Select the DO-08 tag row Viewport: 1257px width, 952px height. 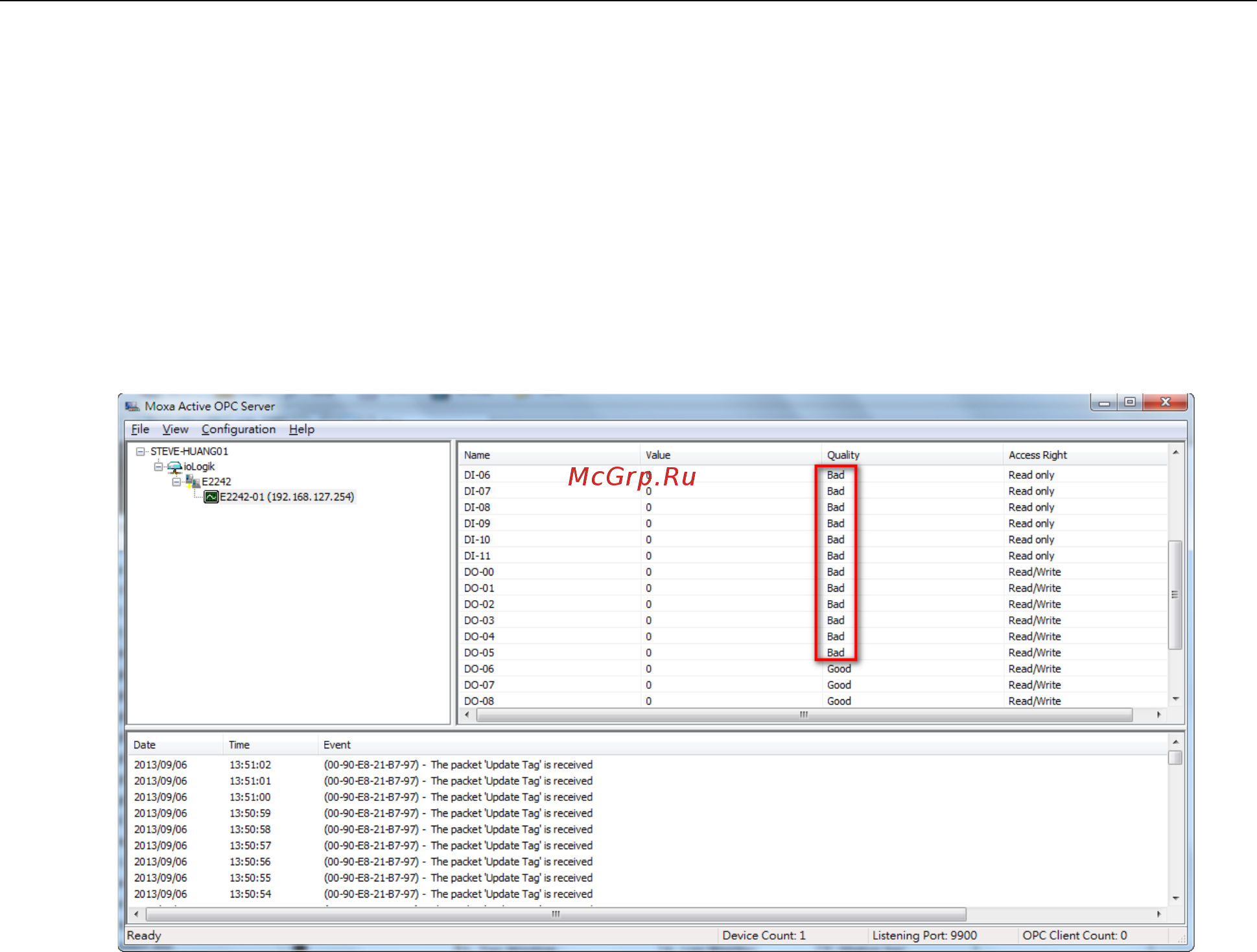[x=813, y=701]
